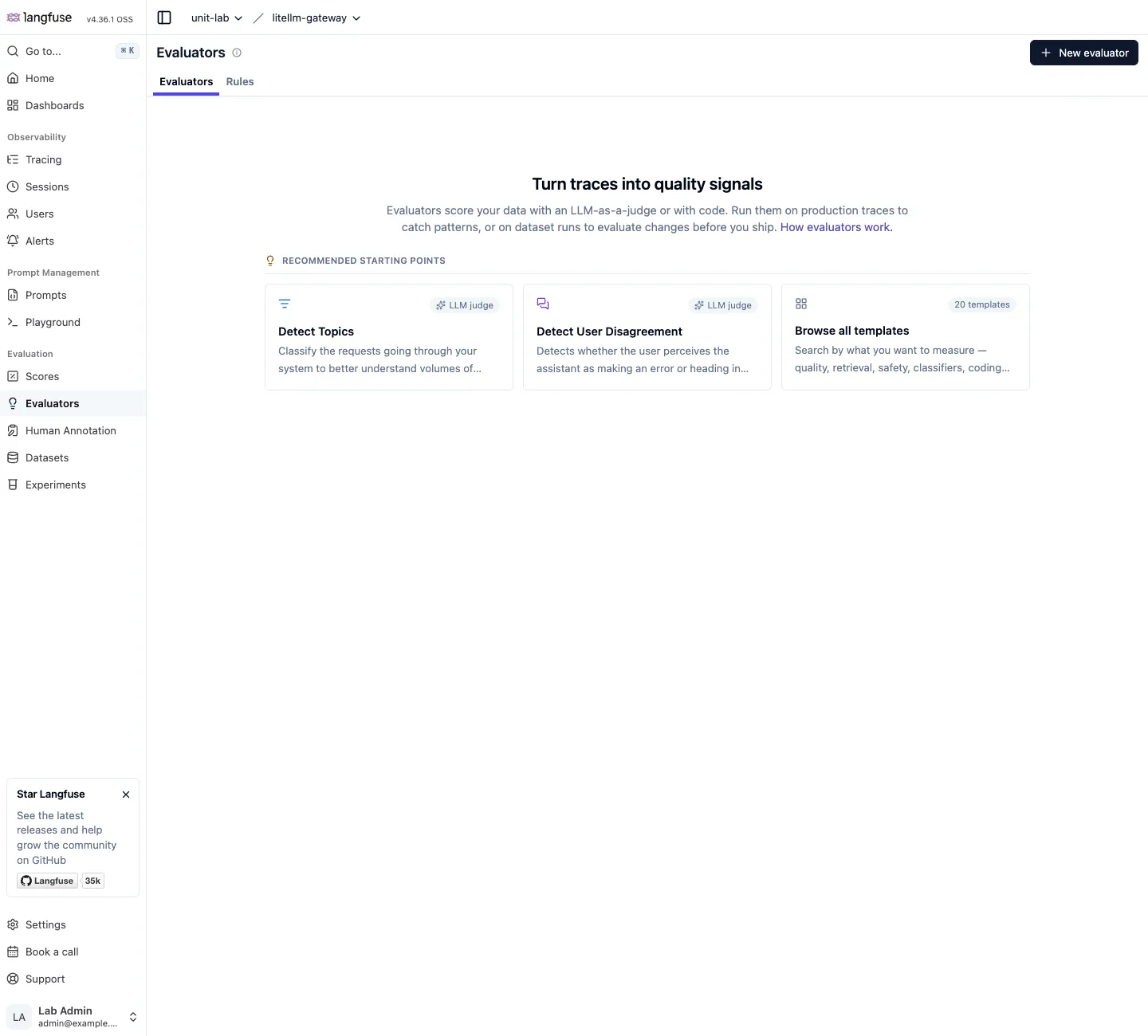Viewport: 1148px width, 1036px height.
Task: Click the Alerts bell icon
Action: (13, 241)
